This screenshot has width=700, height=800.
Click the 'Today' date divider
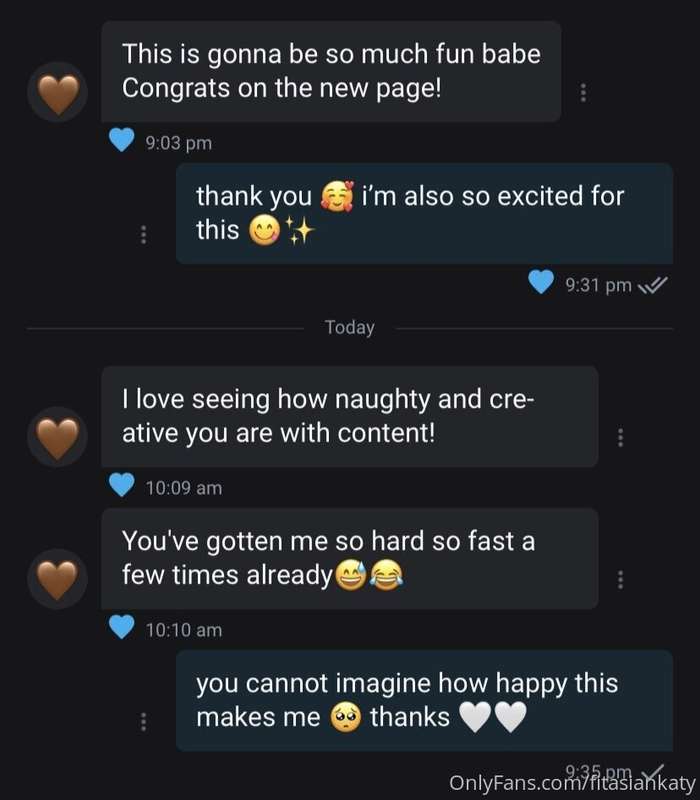tap(350, 328)
